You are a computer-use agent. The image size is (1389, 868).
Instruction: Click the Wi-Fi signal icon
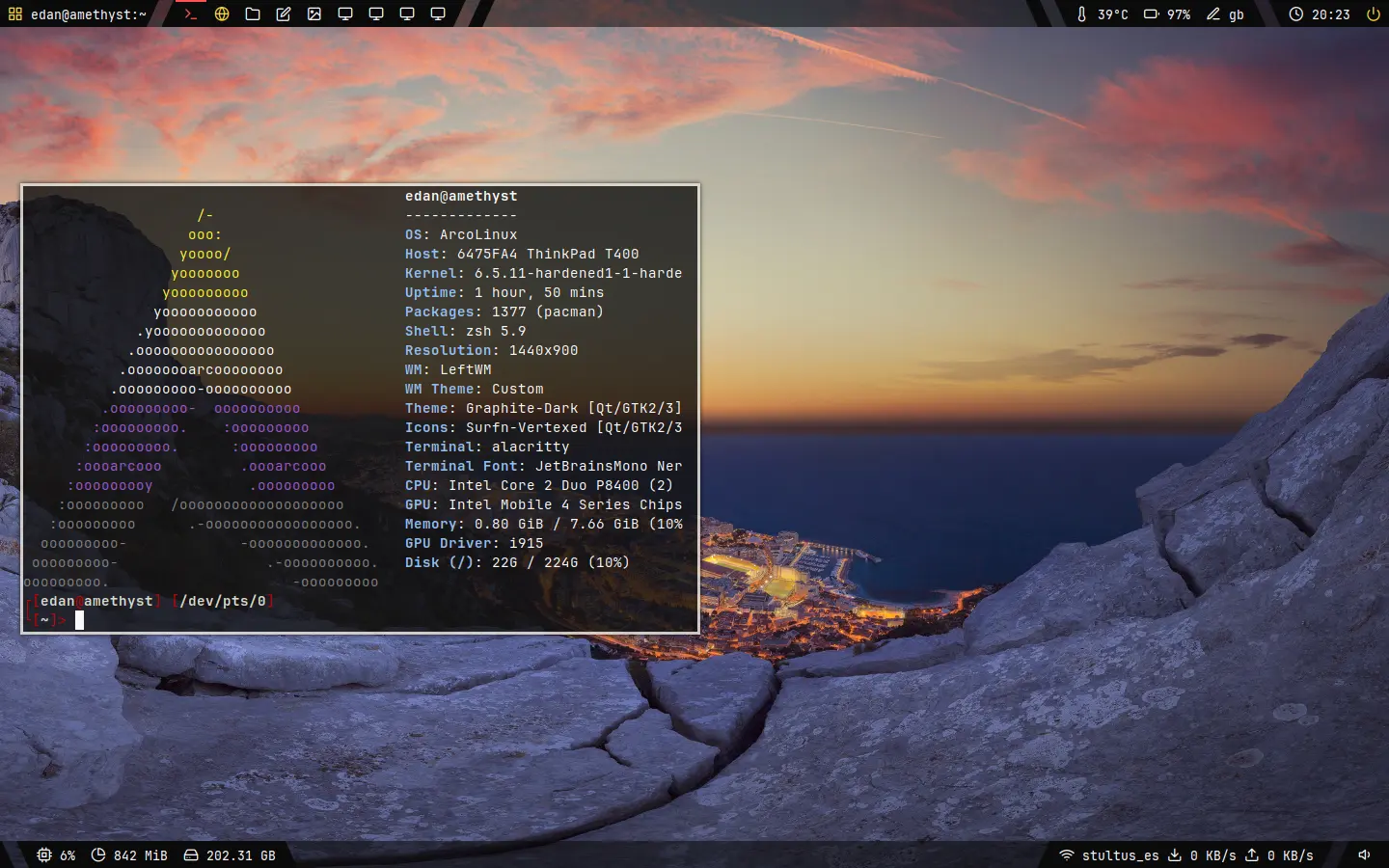pyautogui.click(x=1067, y=854)
